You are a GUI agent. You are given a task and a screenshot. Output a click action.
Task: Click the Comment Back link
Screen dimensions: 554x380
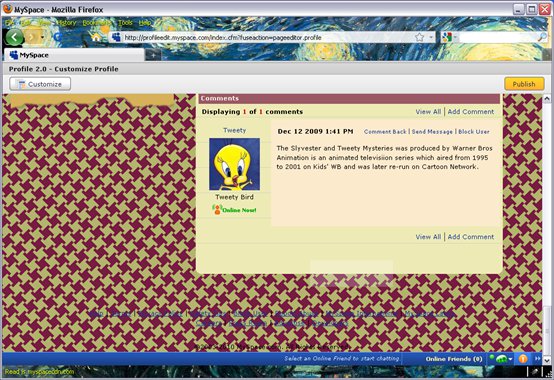click(385, 132)
